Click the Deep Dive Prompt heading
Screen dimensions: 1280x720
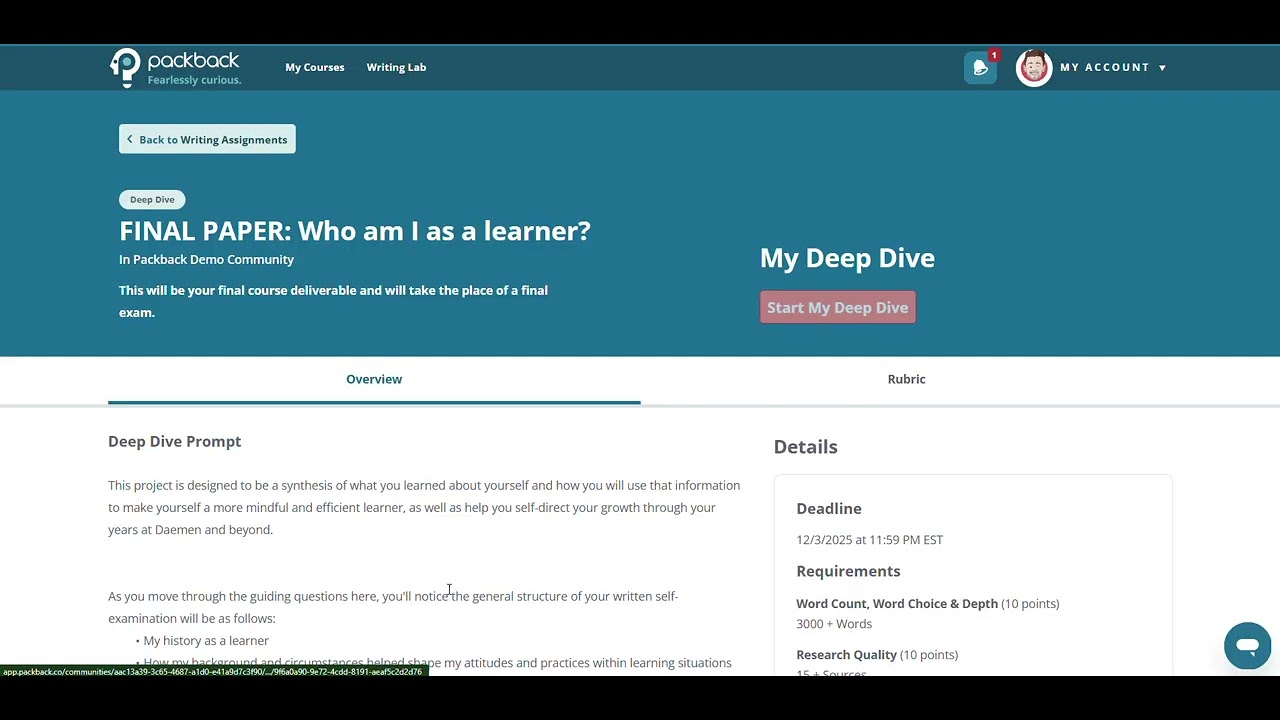[x=174, y=441]
